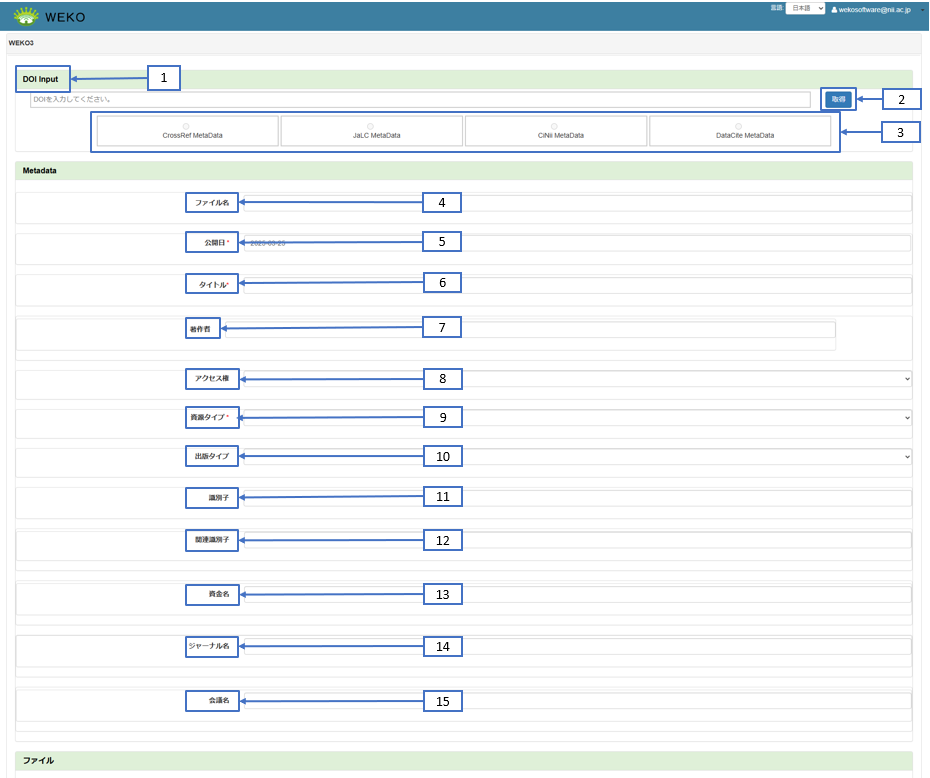Click the DOI input text field
The height and width of the screenshot is (778, 930).
click(x=420, y=100)
